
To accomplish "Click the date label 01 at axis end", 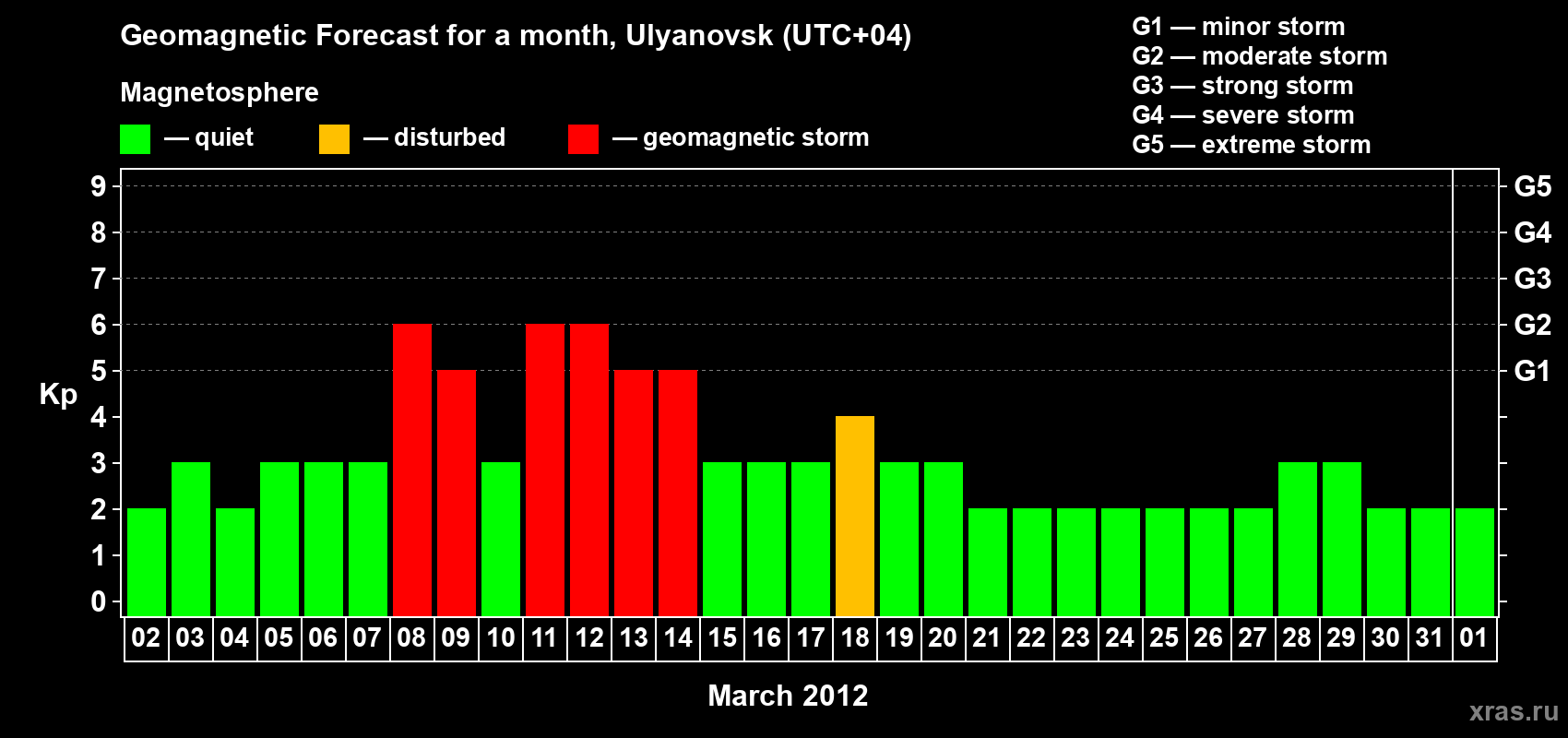I will point(1474,638).
